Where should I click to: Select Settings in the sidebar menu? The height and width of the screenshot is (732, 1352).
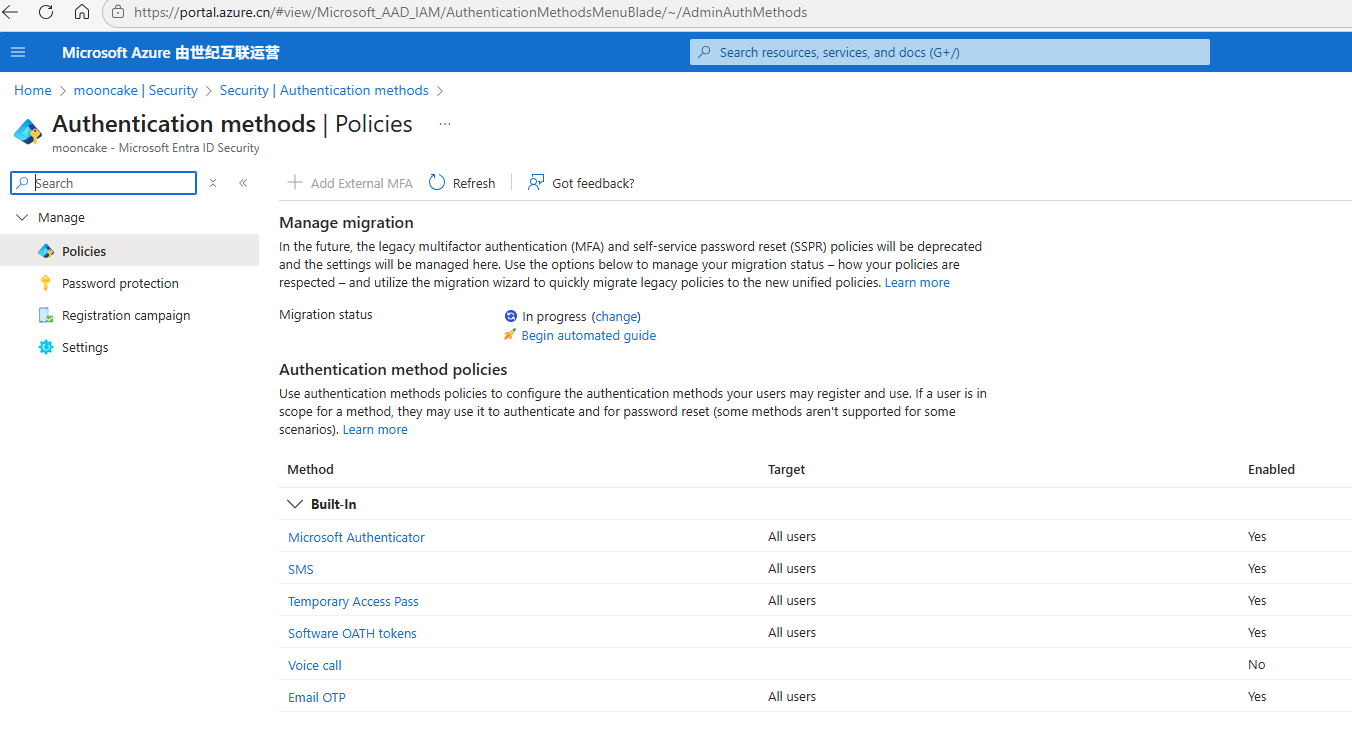click(x=85, y=347)
